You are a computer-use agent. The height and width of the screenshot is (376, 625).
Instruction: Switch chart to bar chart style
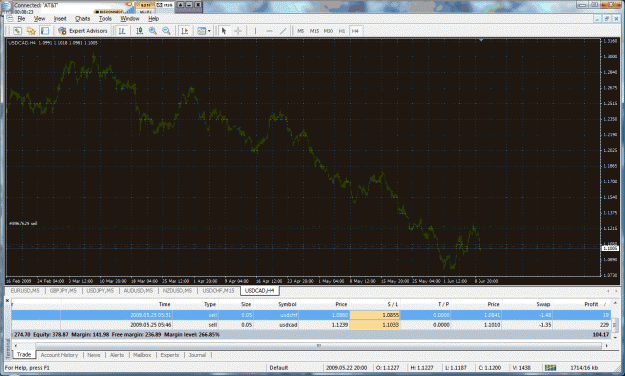122,31
